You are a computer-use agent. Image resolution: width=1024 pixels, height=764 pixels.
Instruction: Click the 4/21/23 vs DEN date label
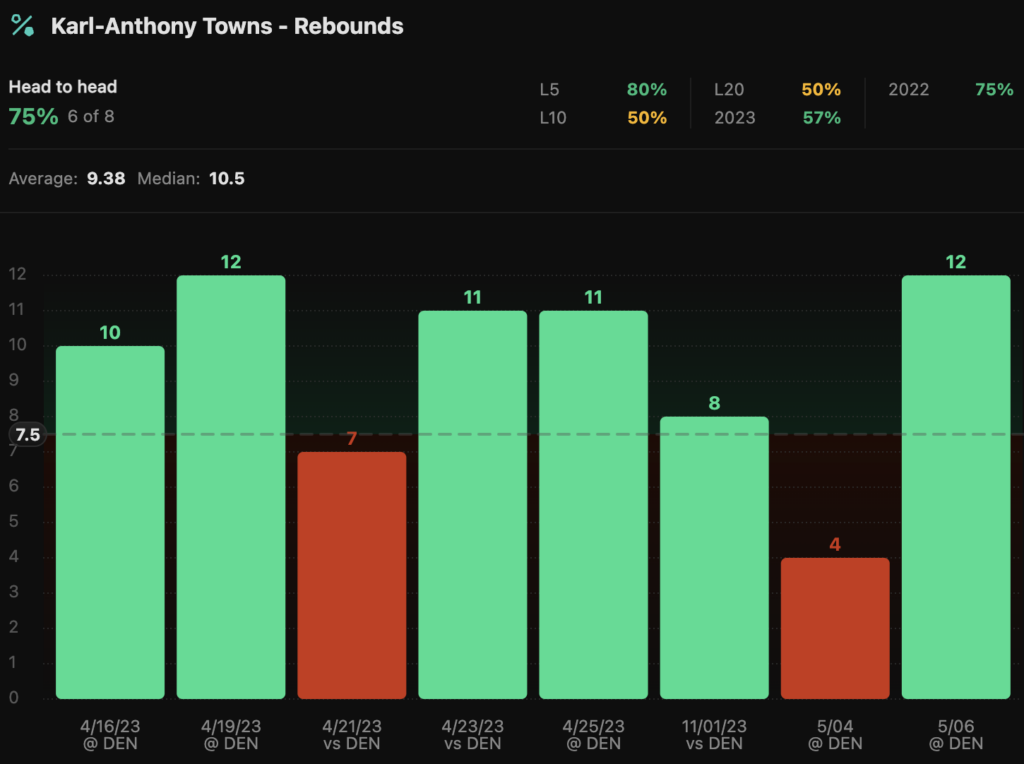[351, 735]
